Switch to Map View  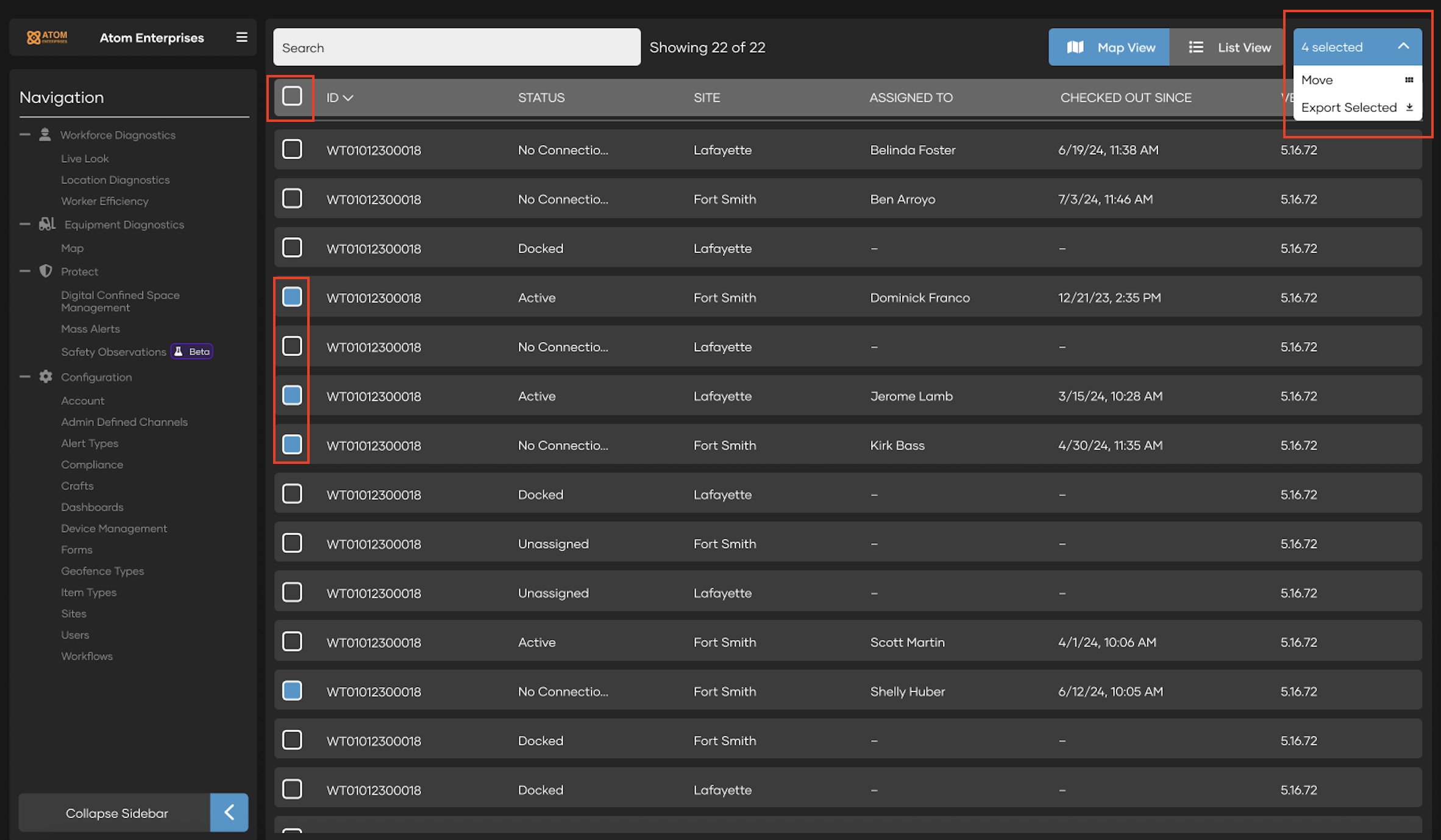[1109, 47]
